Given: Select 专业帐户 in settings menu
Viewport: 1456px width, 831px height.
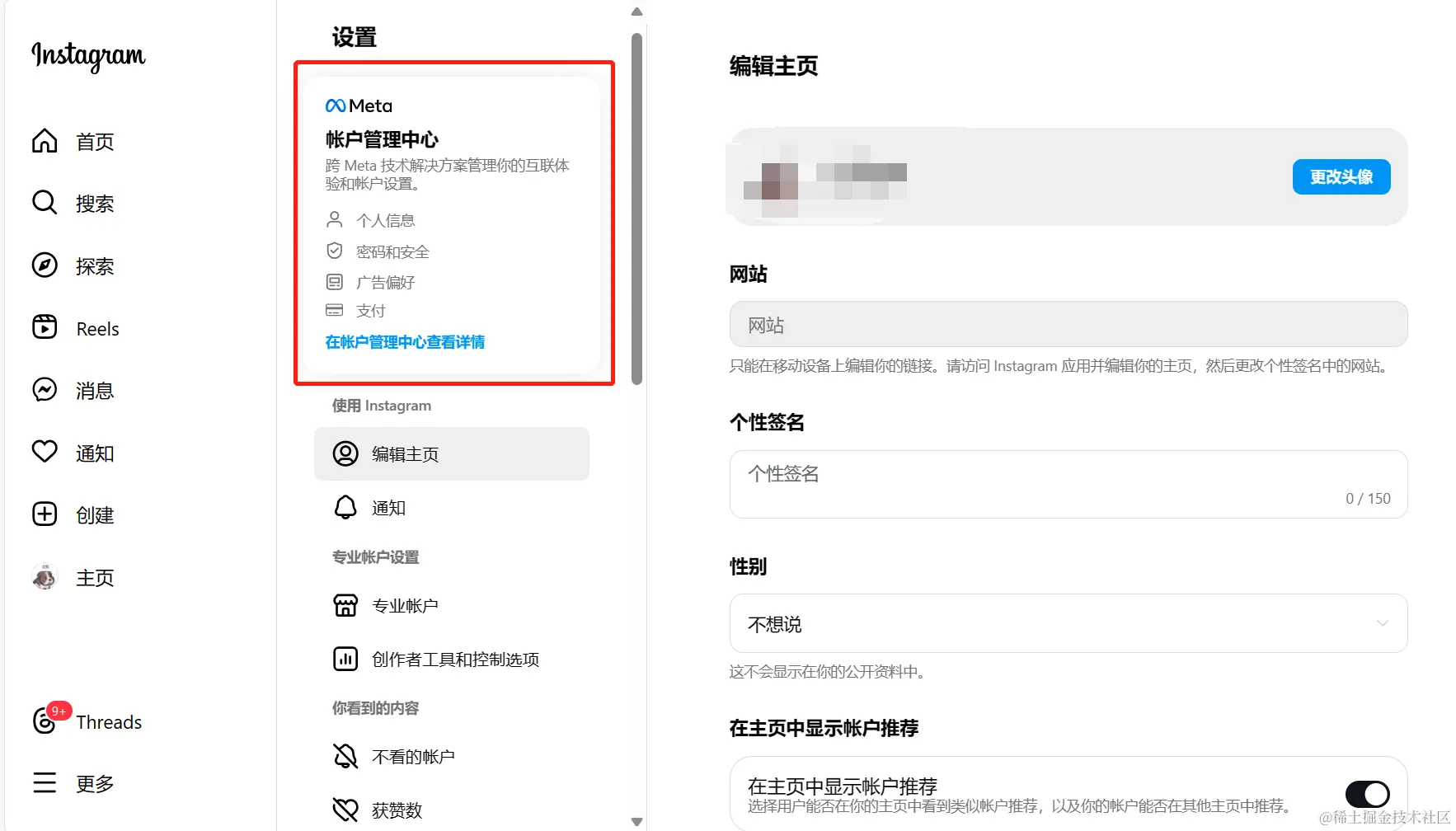Looking at the screenshot, I should click(452, 605).
